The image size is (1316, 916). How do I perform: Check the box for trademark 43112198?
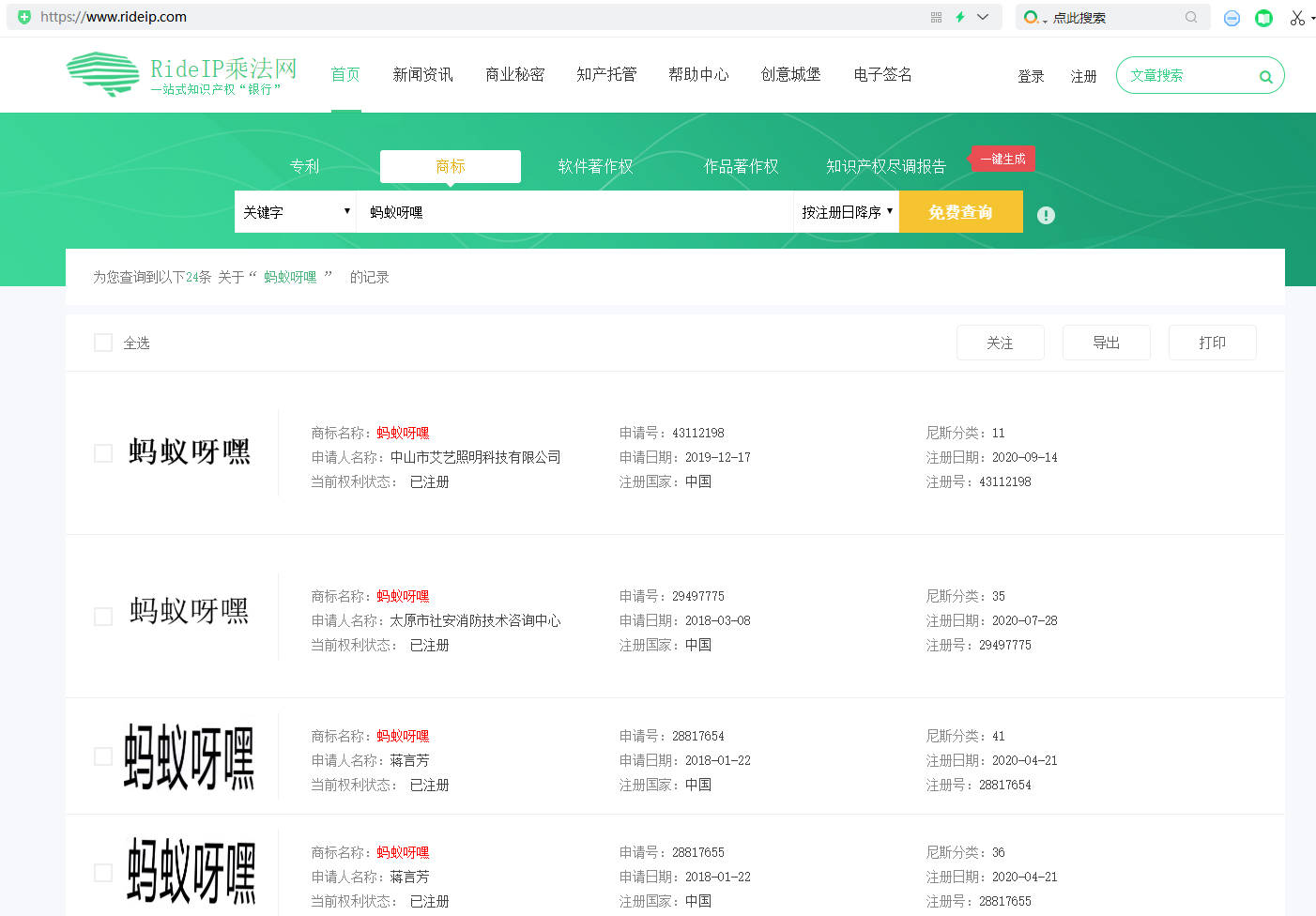pos(103,453)
